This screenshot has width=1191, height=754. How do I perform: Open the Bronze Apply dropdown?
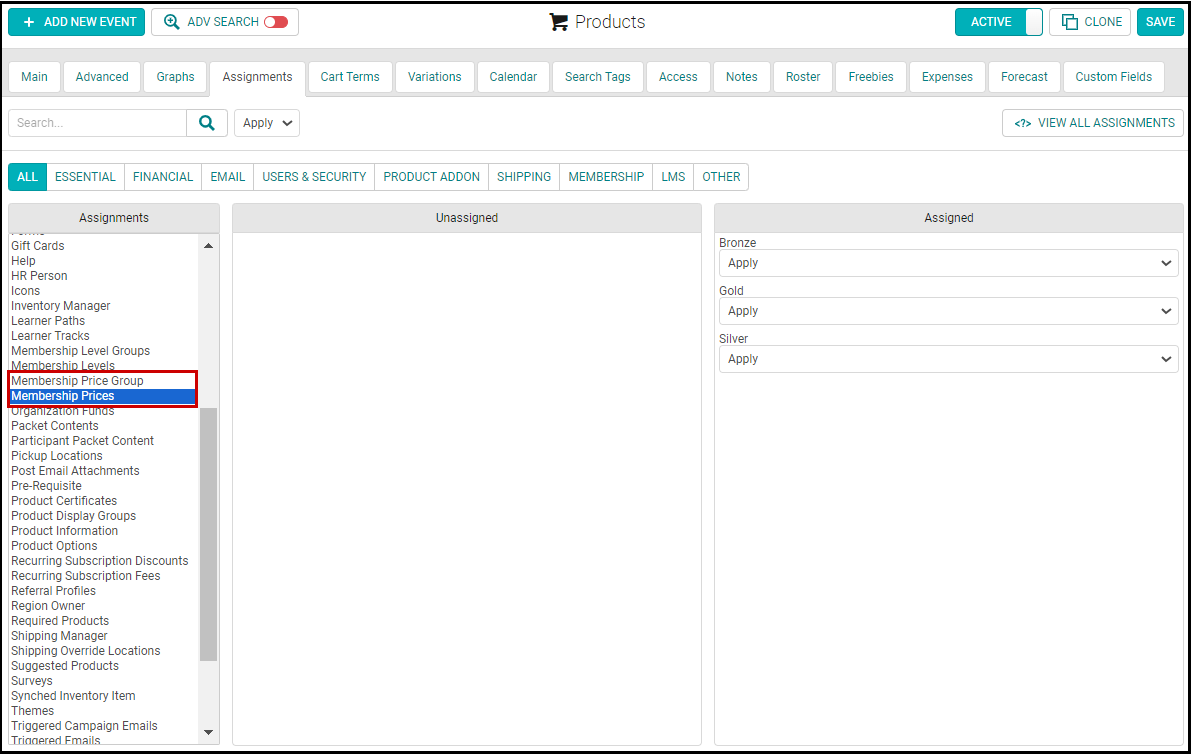click(948, 263)
